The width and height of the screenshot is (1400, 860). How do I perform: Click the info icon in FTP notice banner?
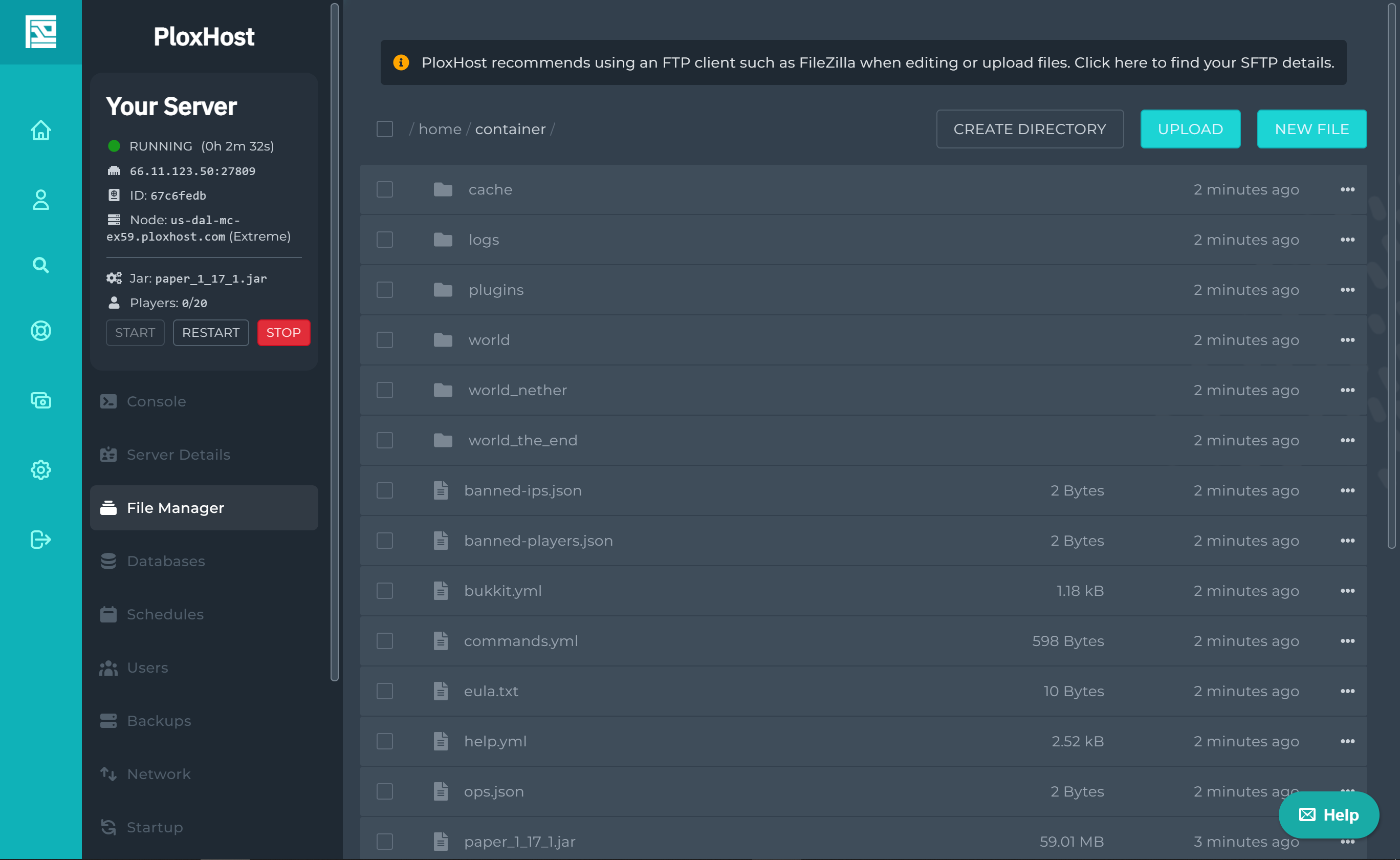pyautogui.click(x=401, y=62)
